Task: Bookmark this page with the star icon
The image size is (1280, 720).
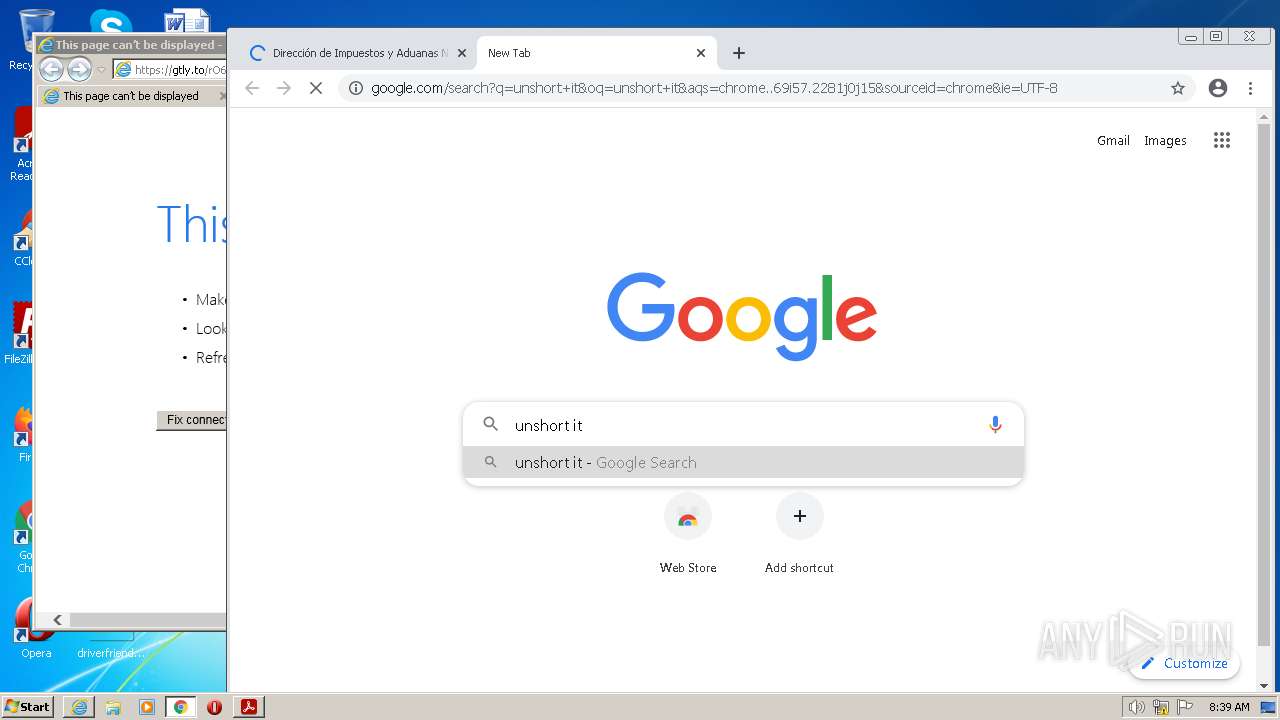Action: 1178,88
